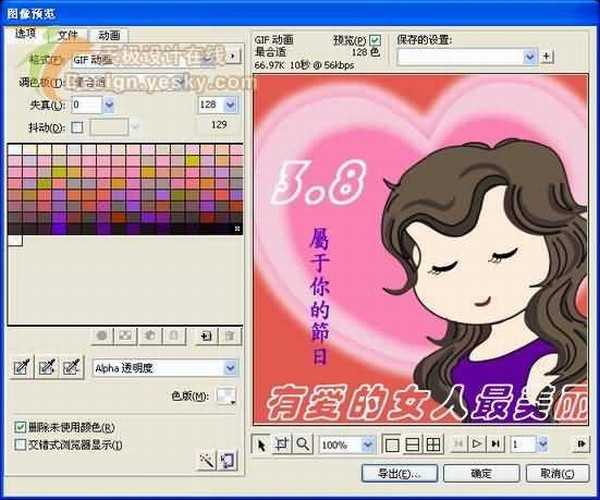This screenshot has width=600, height=500.
Task: Click the transparent toggle button under palette
Action: click(126, 336)
